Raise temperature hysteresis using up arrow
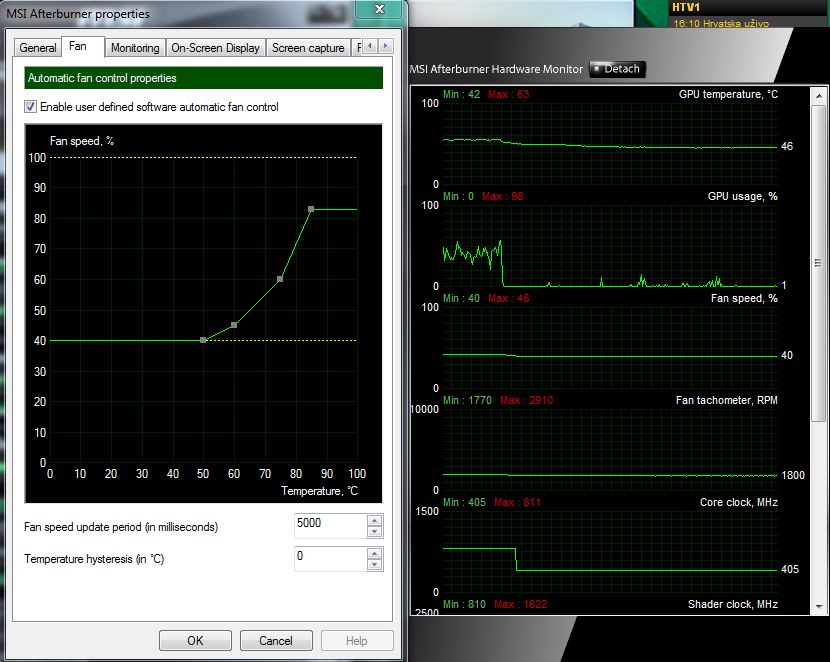 374,553
